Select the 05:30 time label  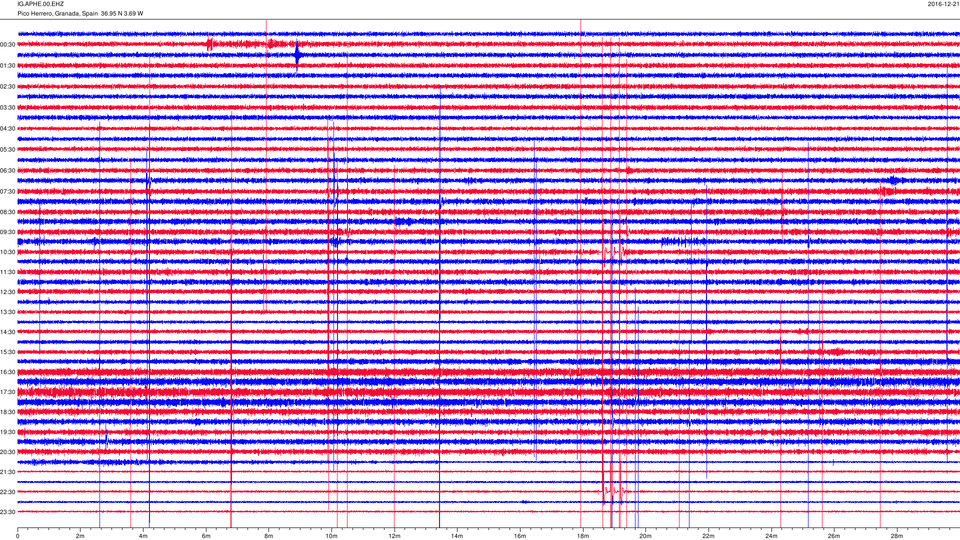click(x=8, y=149)
